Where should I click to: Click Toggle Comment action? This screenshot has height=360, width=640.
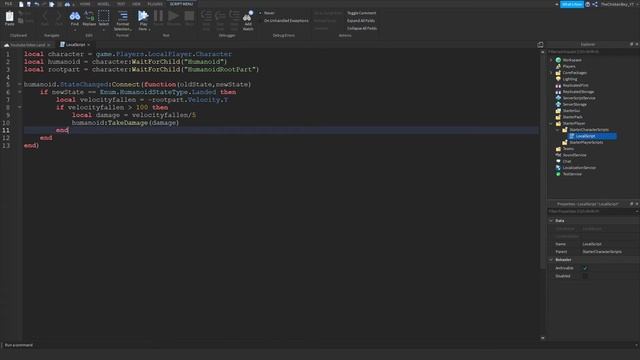click(x=362, y=13)
